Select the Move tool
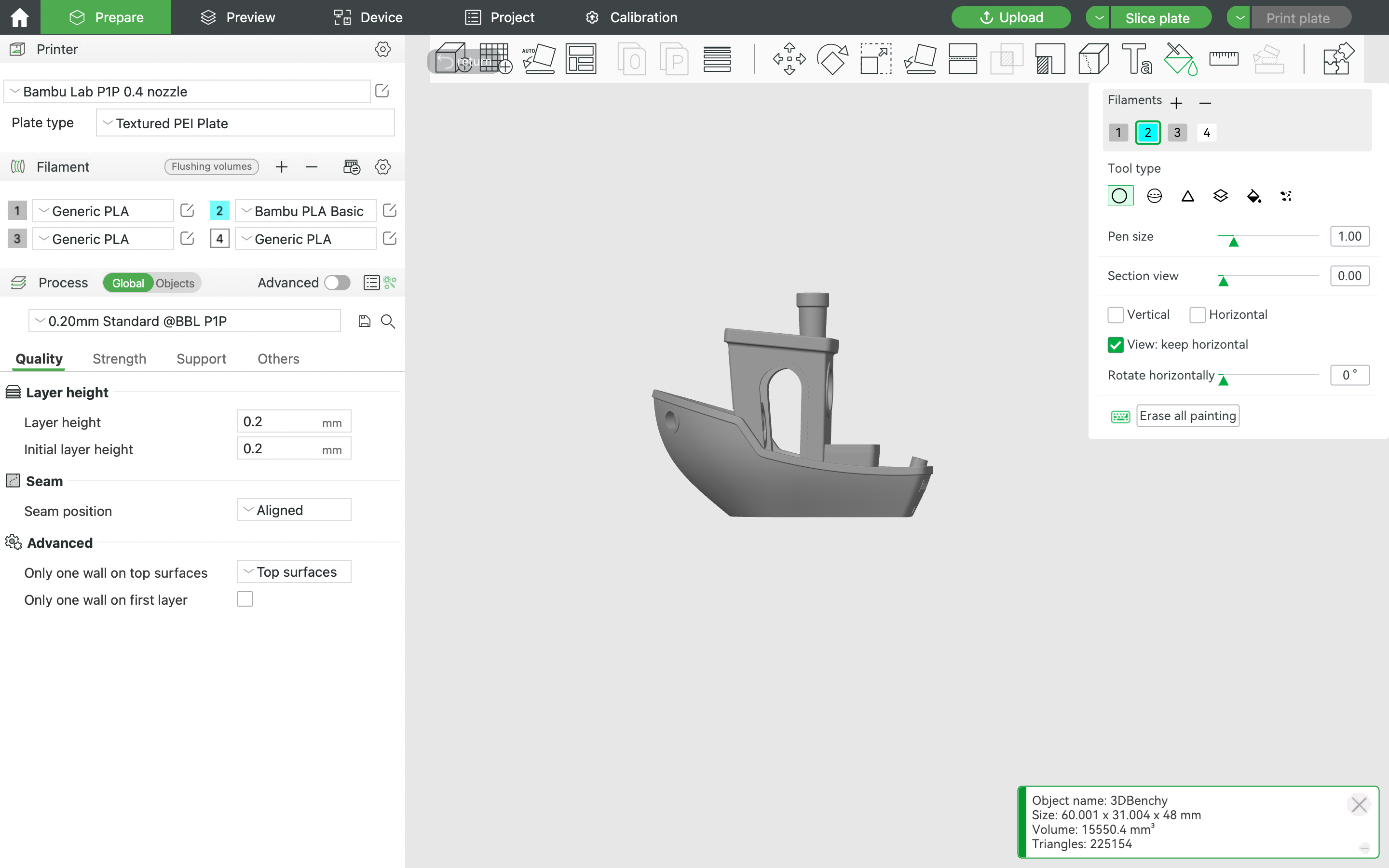The width and height of the screenshot is (1389, 868). [x=789, y=58]
